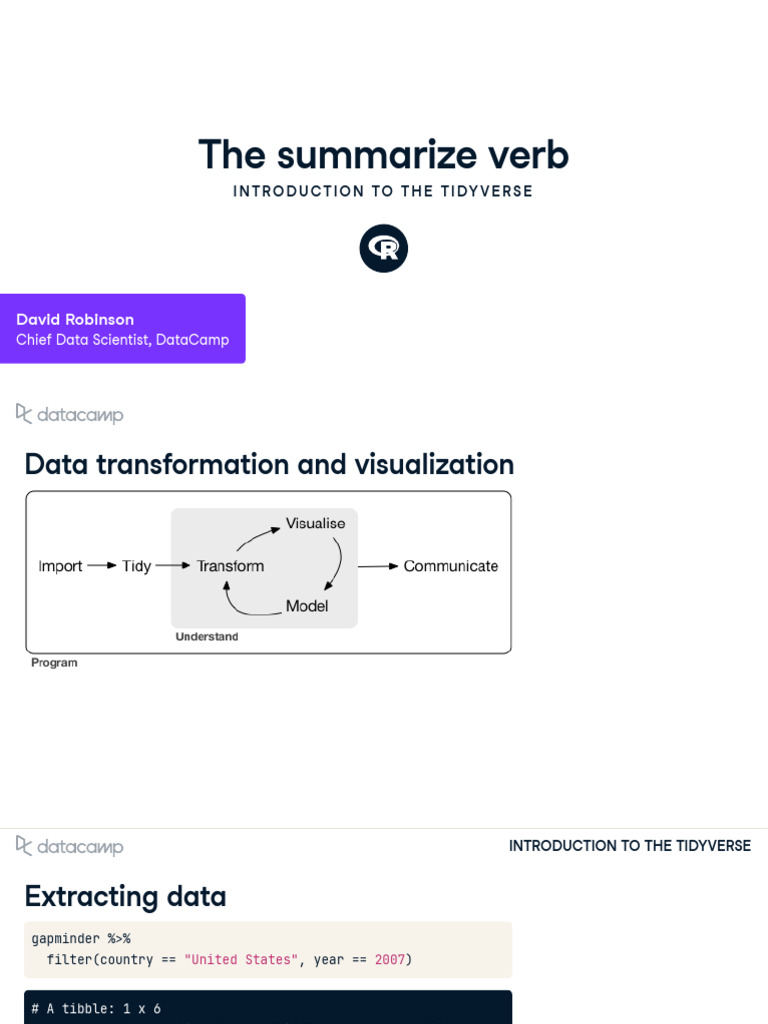Select the David Robinson name label
768x1024 pixels.
coord(75,319)
